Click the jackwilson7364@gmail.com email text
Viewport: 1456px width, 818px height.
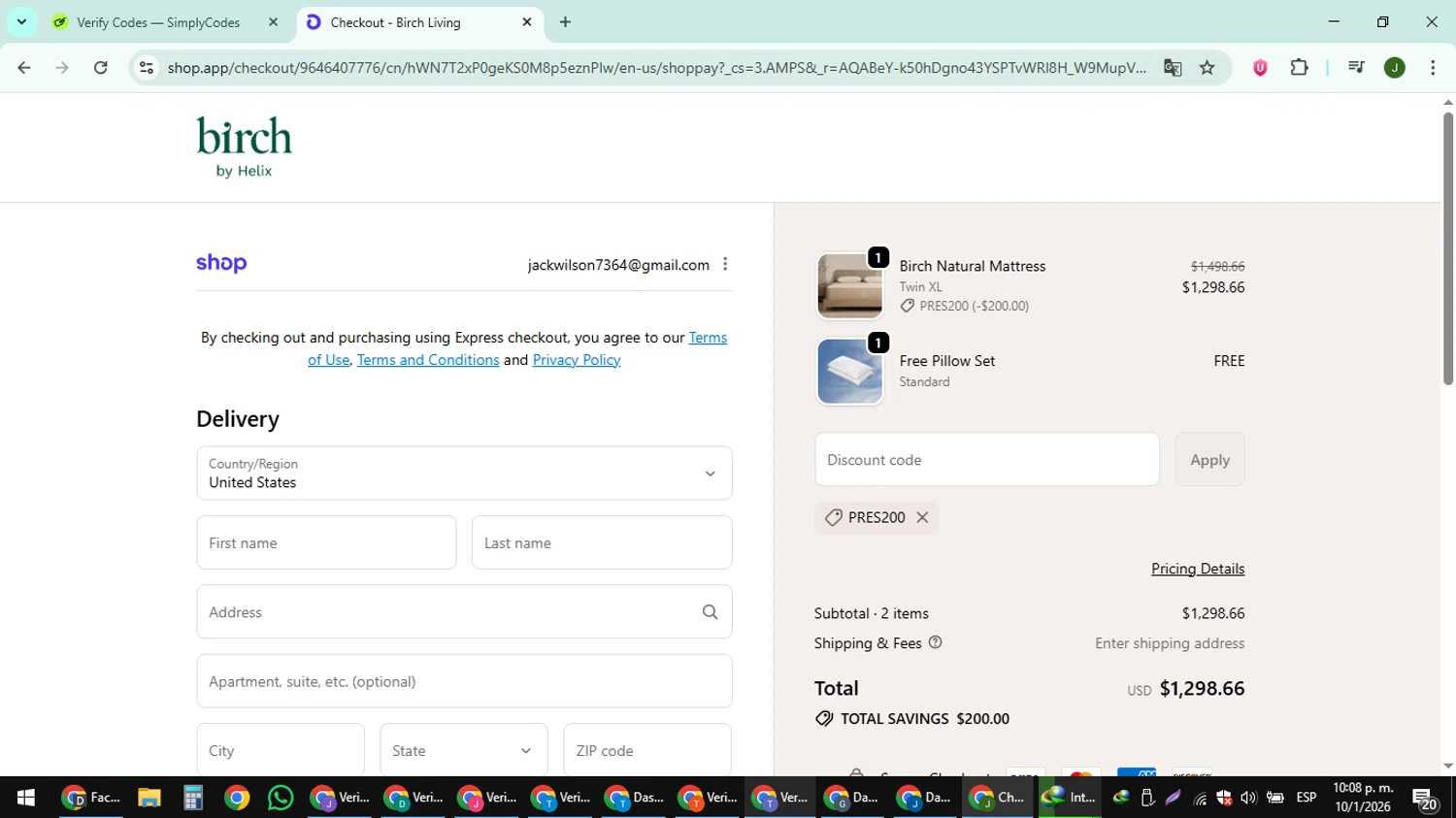(x=618, y=265)
